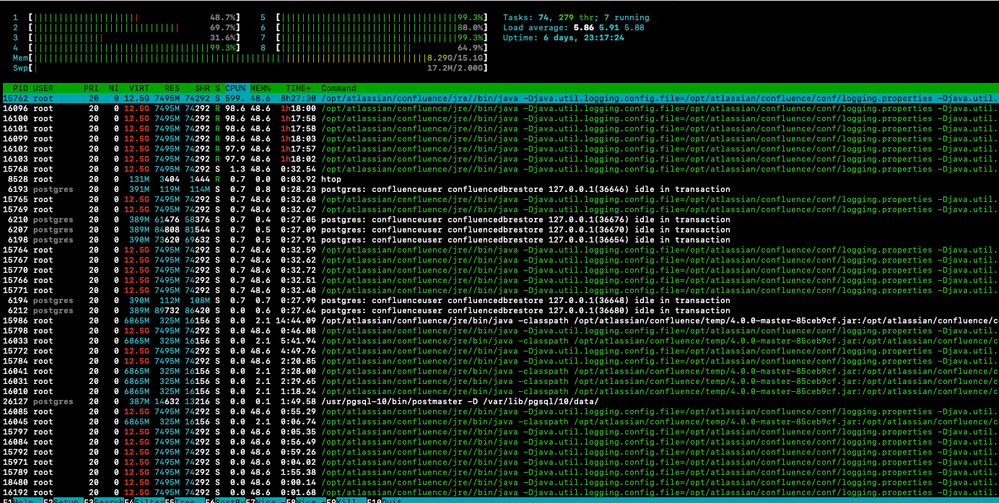
Task: Select process row with PID 15764
Action: (x=500, y=251)
